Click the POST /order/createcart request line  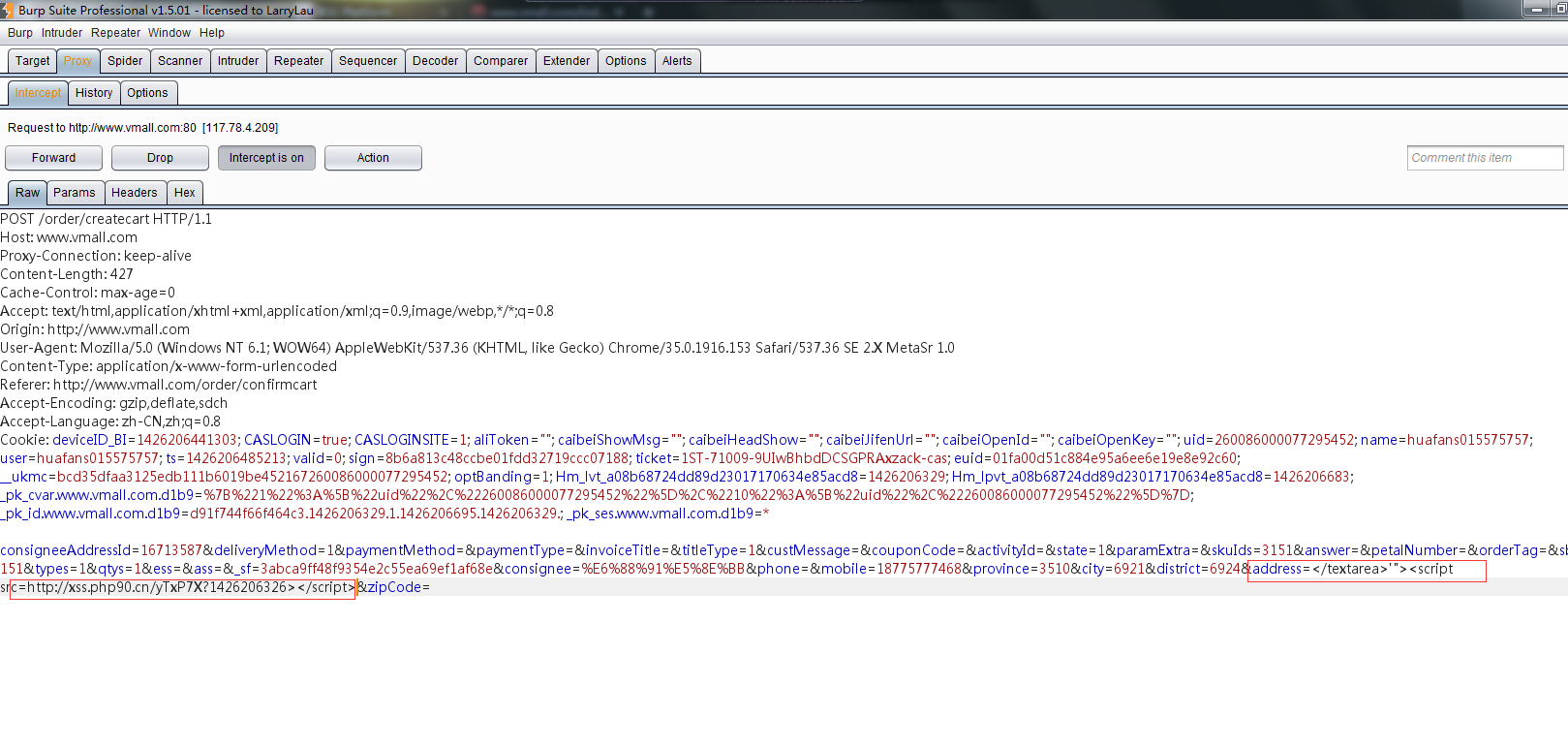106,219
